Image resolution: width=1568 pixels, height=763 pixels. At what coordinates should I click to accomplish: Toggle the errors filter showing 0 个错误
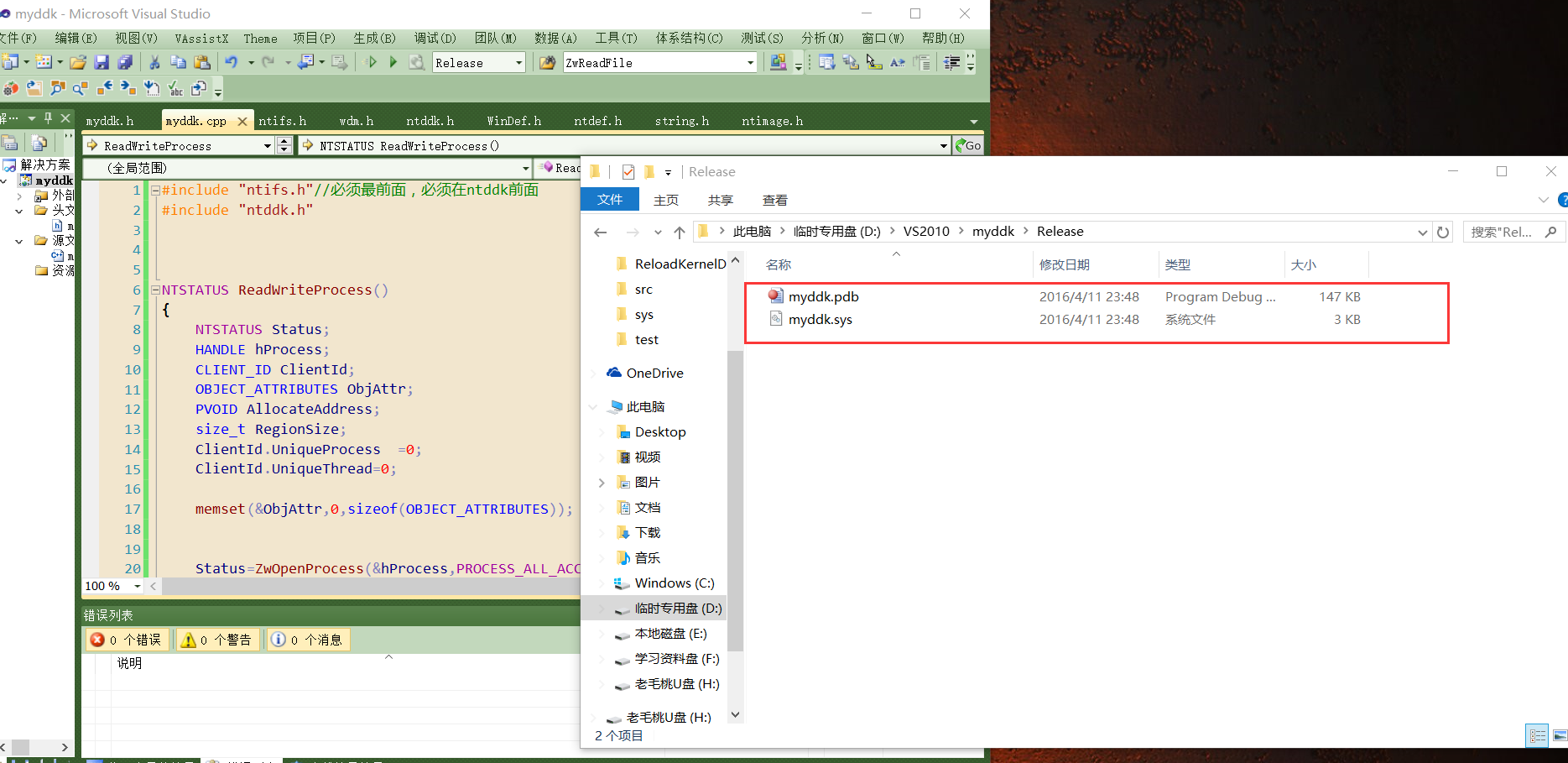[126, 640]
